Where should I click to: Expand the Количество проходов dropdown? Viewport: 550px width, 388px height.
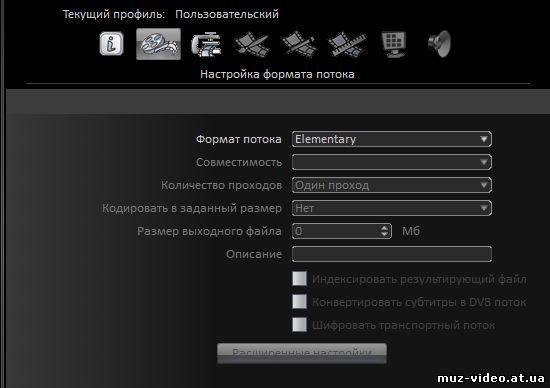[x=392, y=185]
